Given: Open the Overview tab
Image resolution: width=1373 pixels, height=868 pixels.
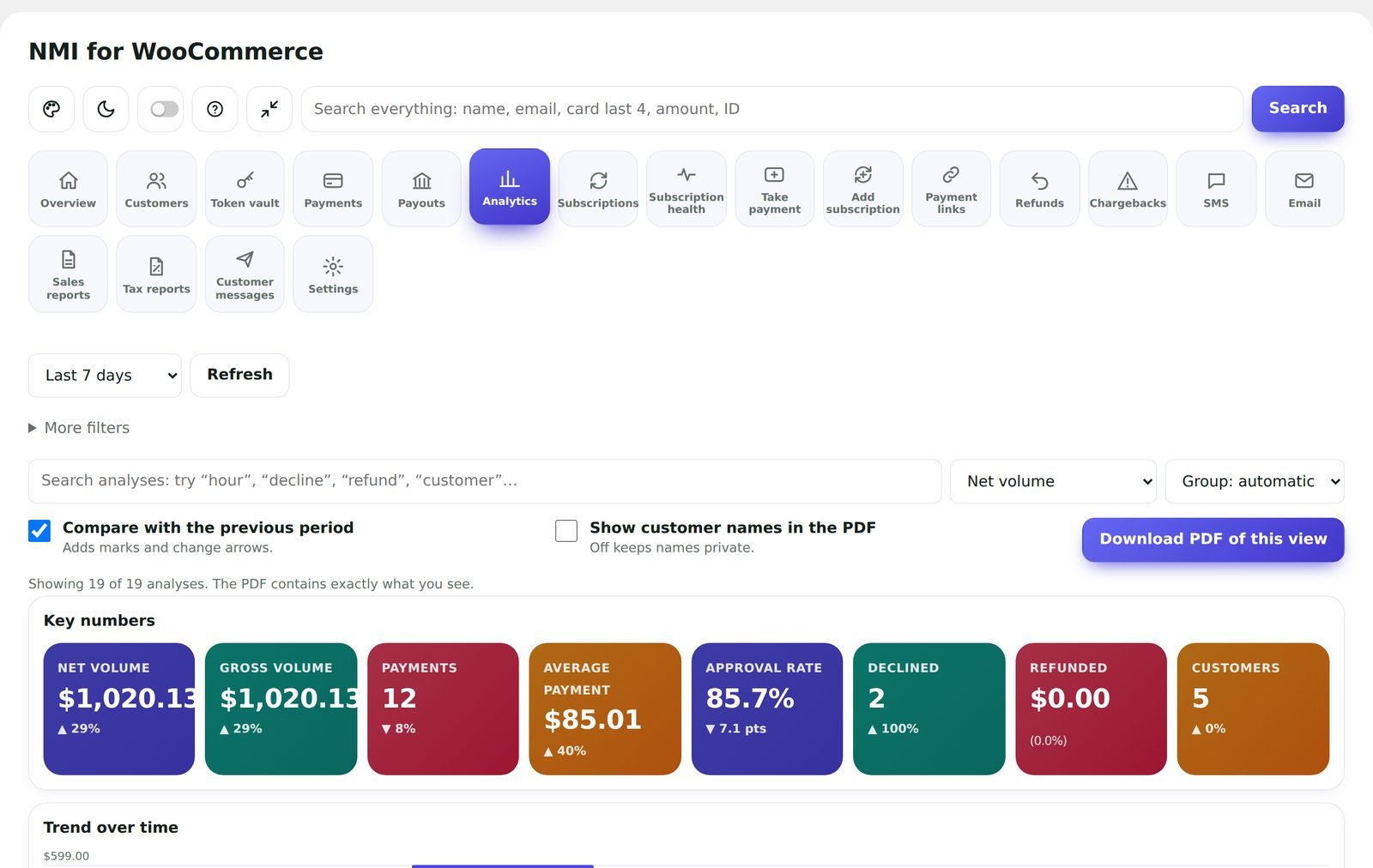Looking at the screenshot, I should (x=68, y=189).
